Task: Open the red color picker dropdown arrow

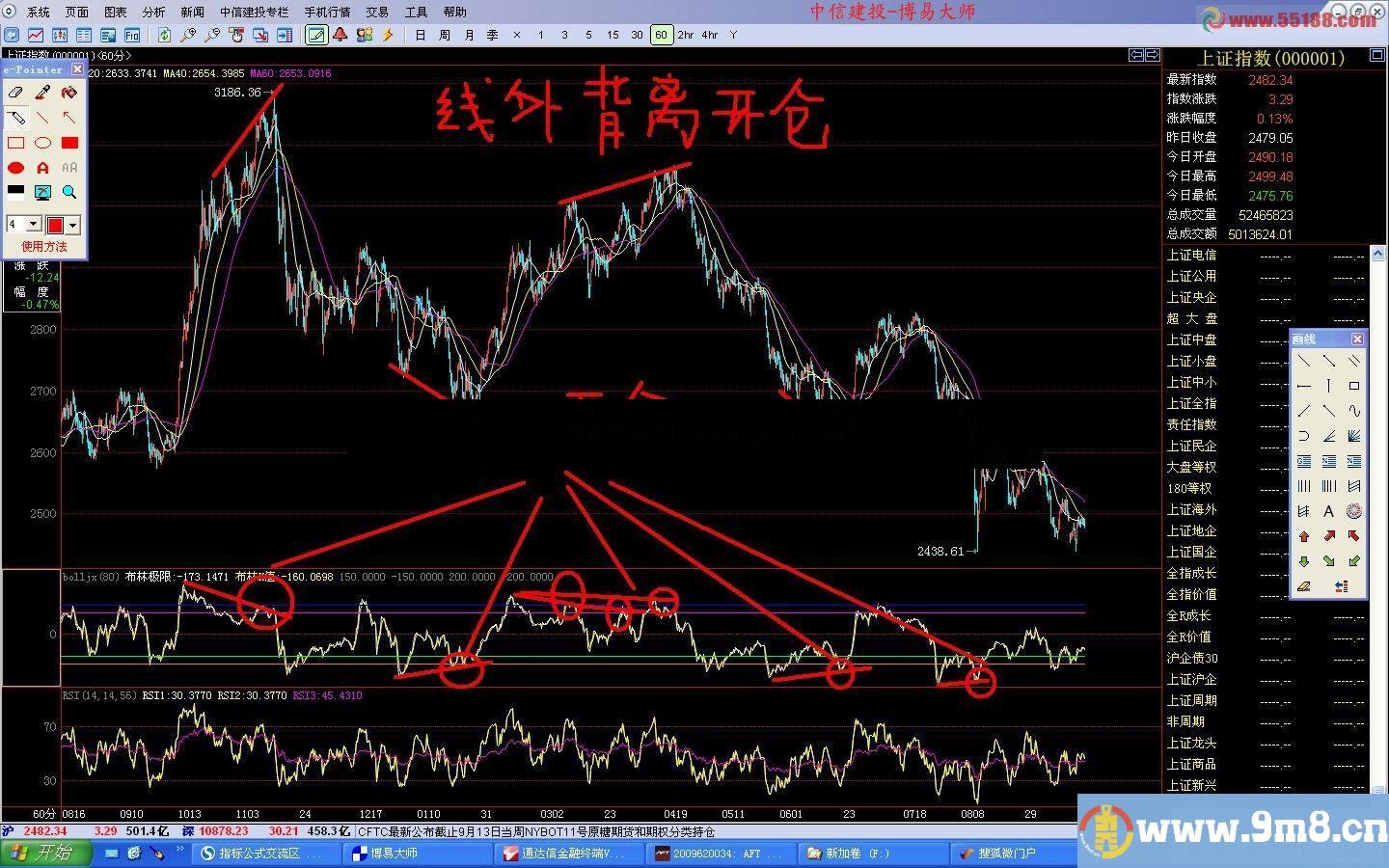Action: coord(72,225)
